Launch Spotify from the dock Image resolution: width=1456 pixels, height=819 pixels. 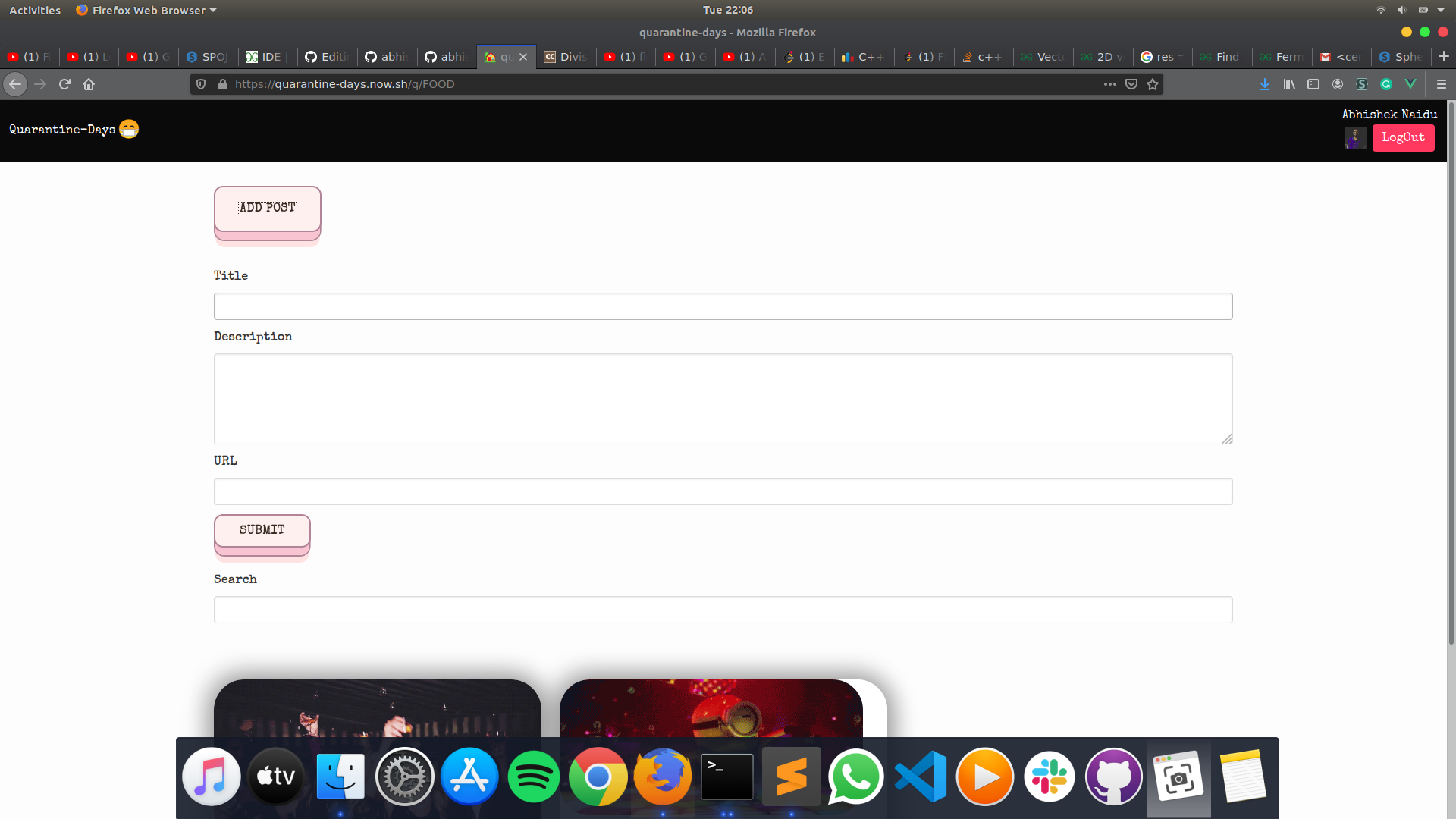[x=533, y=777]
